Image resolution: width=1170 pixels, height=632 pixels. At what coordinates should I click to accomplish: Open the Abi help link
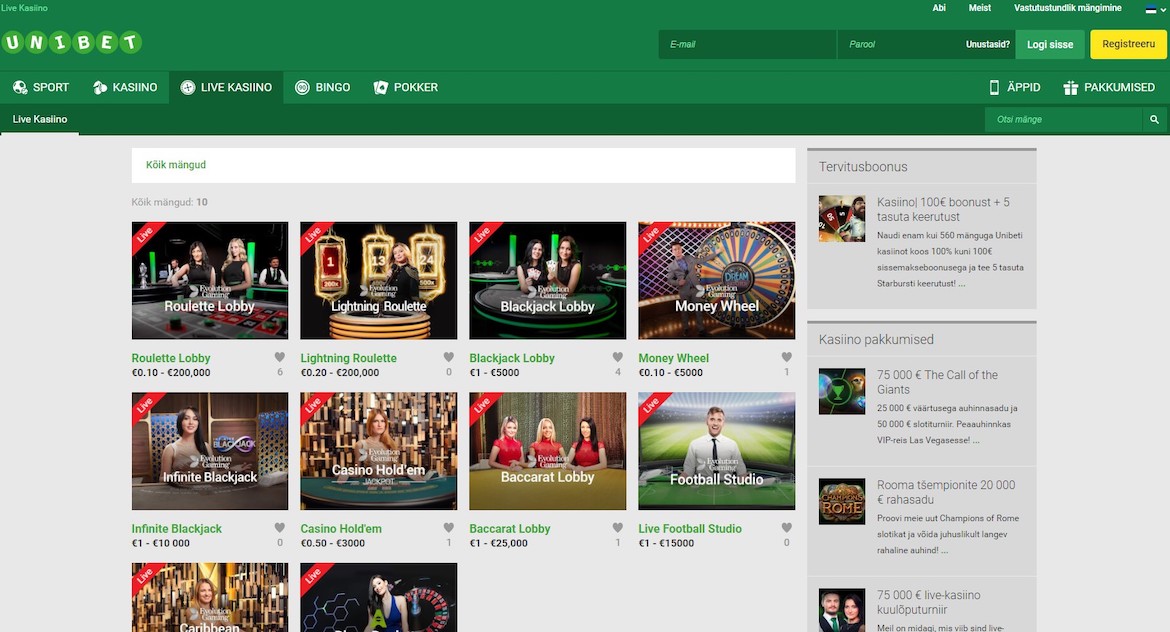pos(939,7)
